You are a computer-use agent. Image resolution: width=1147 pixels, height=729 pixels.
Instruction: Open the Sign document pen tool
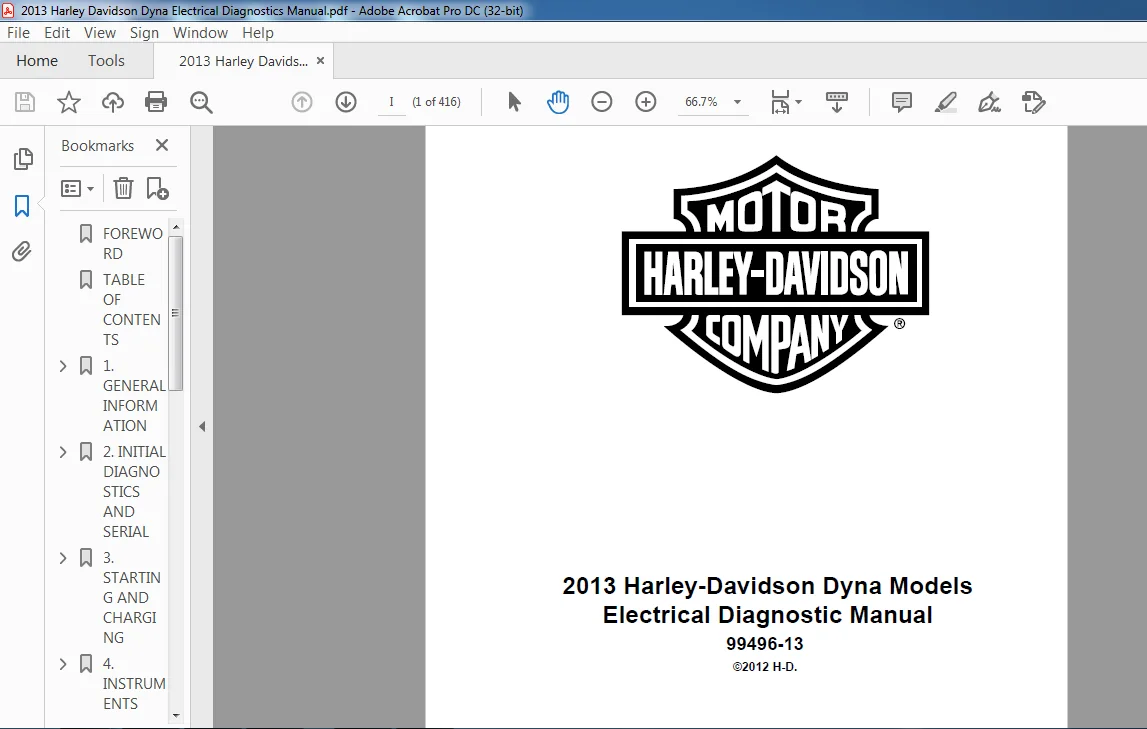point(989,102)
